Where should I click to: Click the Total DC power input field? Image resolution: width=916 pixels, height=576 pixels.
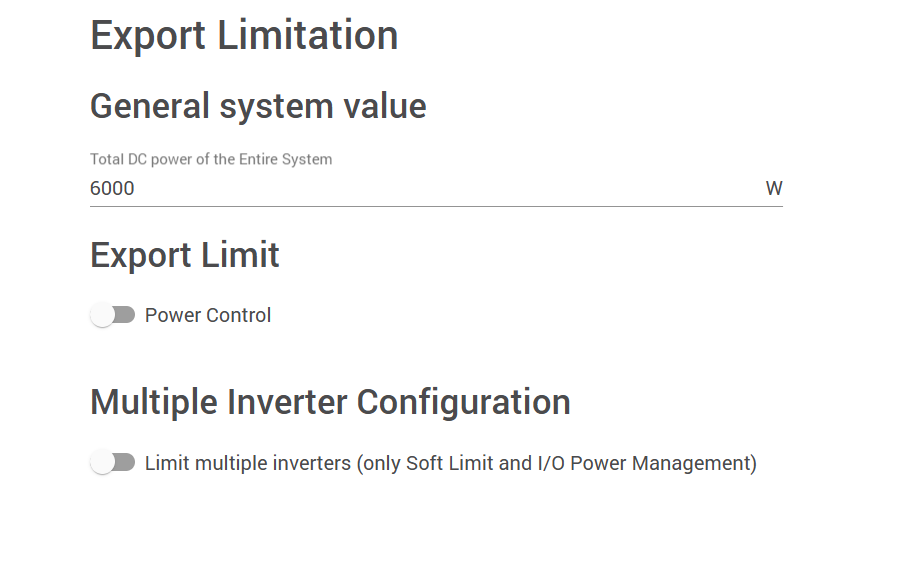pyautogui.click(x=420, y=188)
